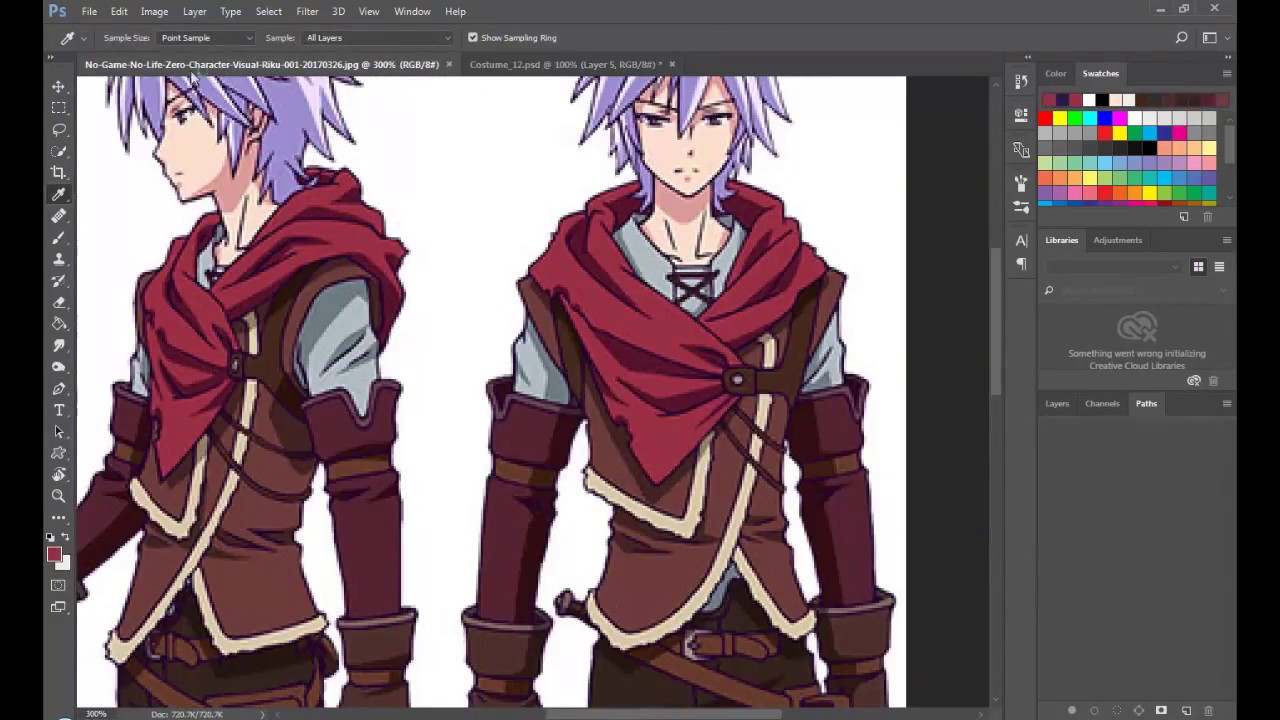Viewport: 1280px width, 720px height.
Task: Open the Image menu
Action: click(154, 11)
